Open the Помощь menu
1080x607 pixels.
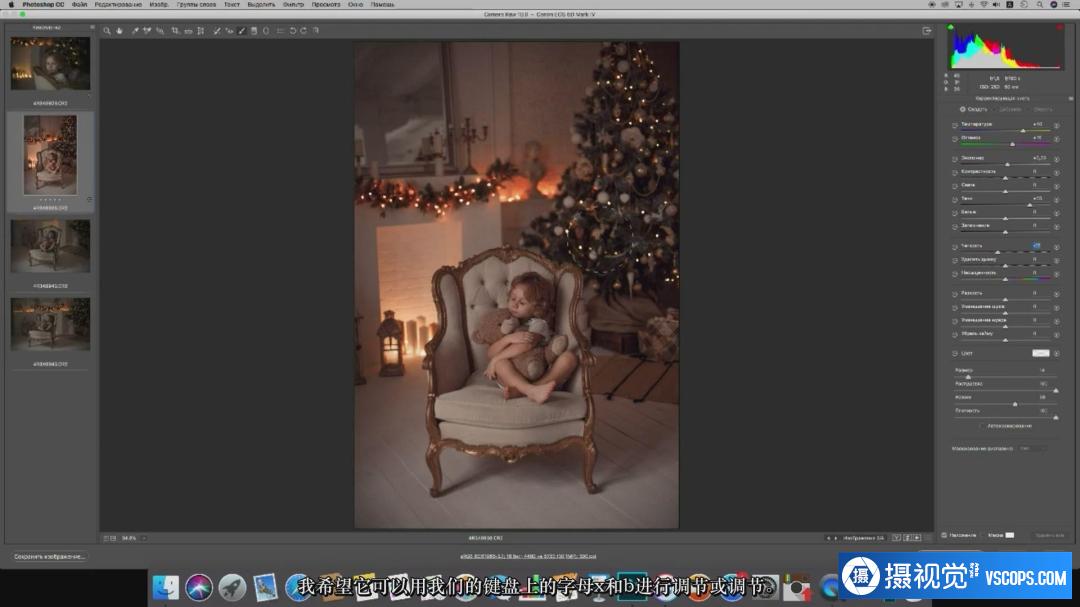point(383,5)
